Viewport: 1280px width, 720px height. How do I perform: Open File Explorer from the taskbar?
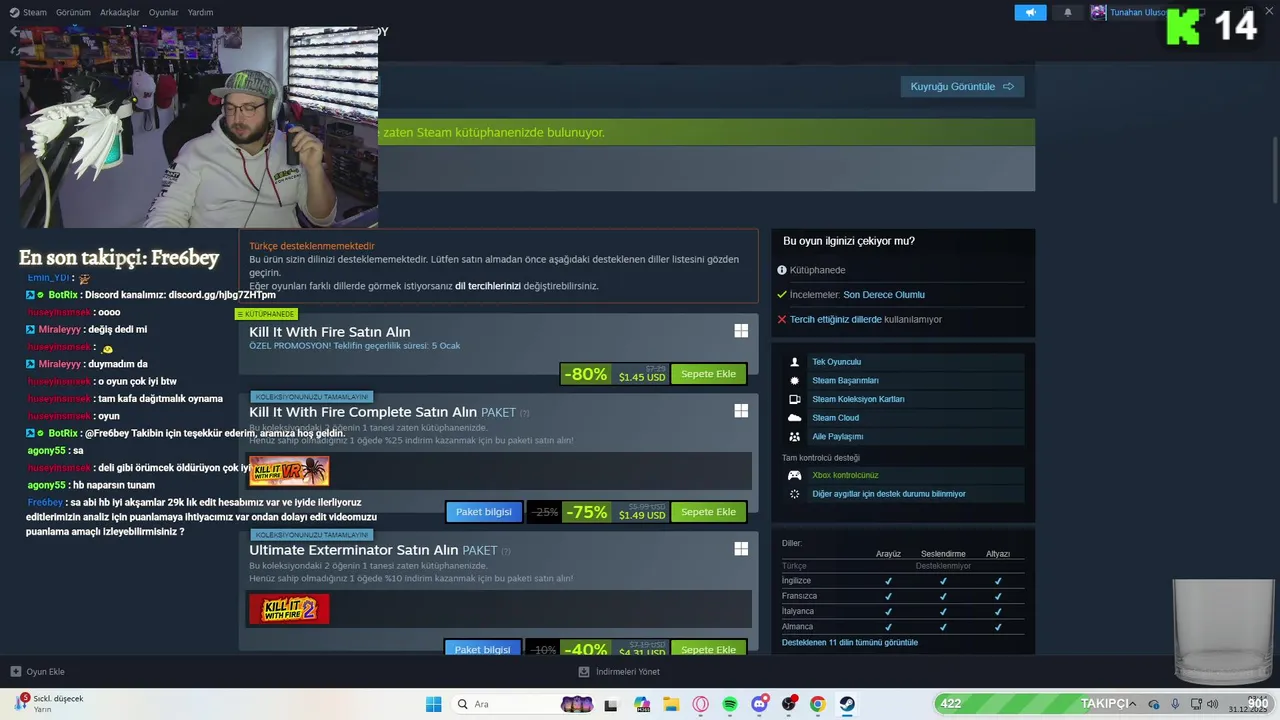coord(671,704)
